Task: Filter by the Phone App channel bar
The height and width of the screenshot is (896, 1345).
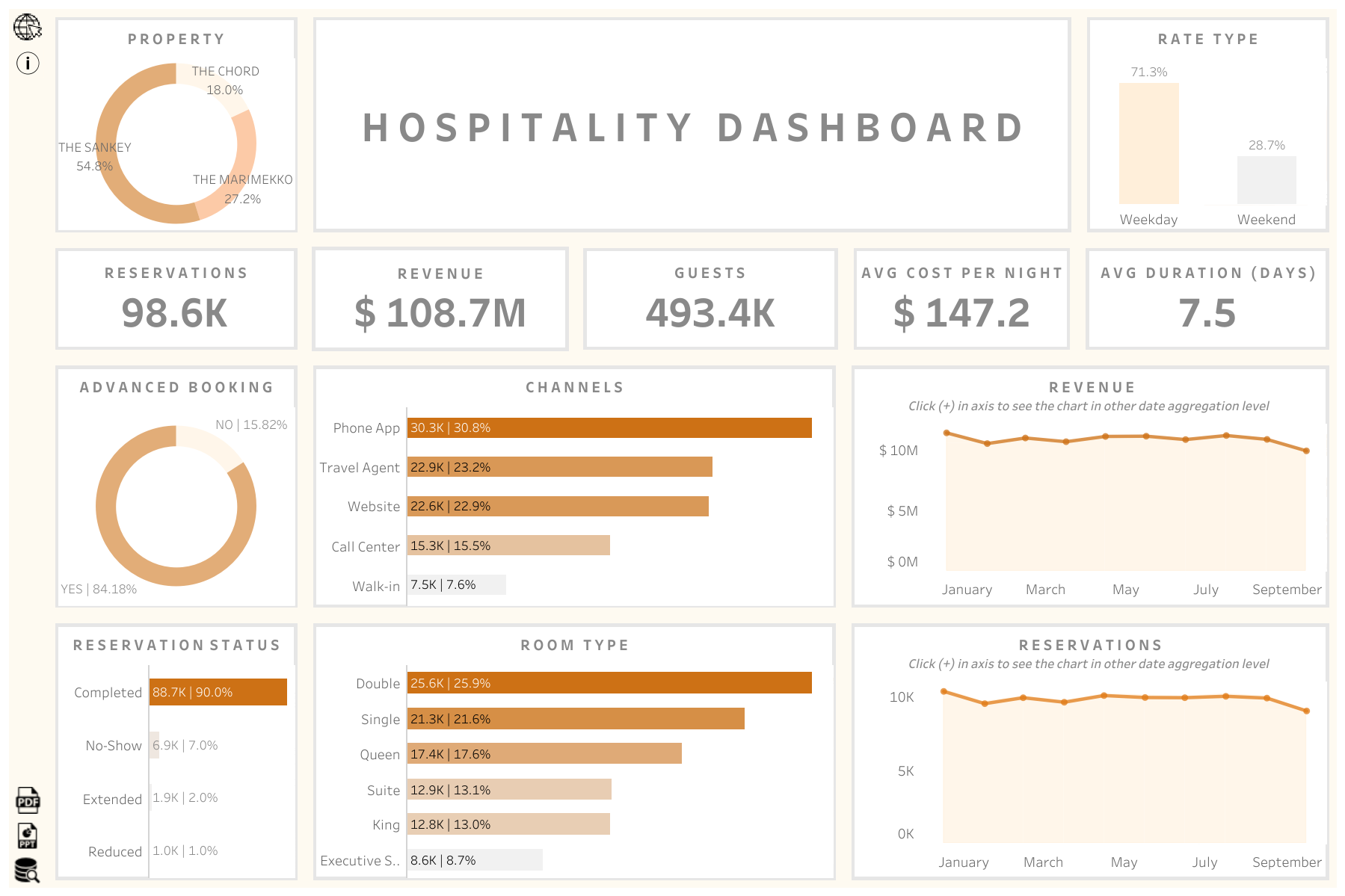Action: click(x=609, y=428)
